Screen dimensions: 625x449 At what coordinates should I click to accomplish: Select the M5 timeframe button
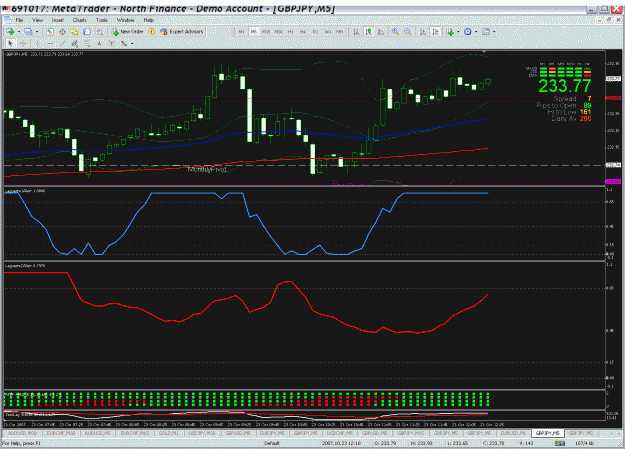(254, 32)
